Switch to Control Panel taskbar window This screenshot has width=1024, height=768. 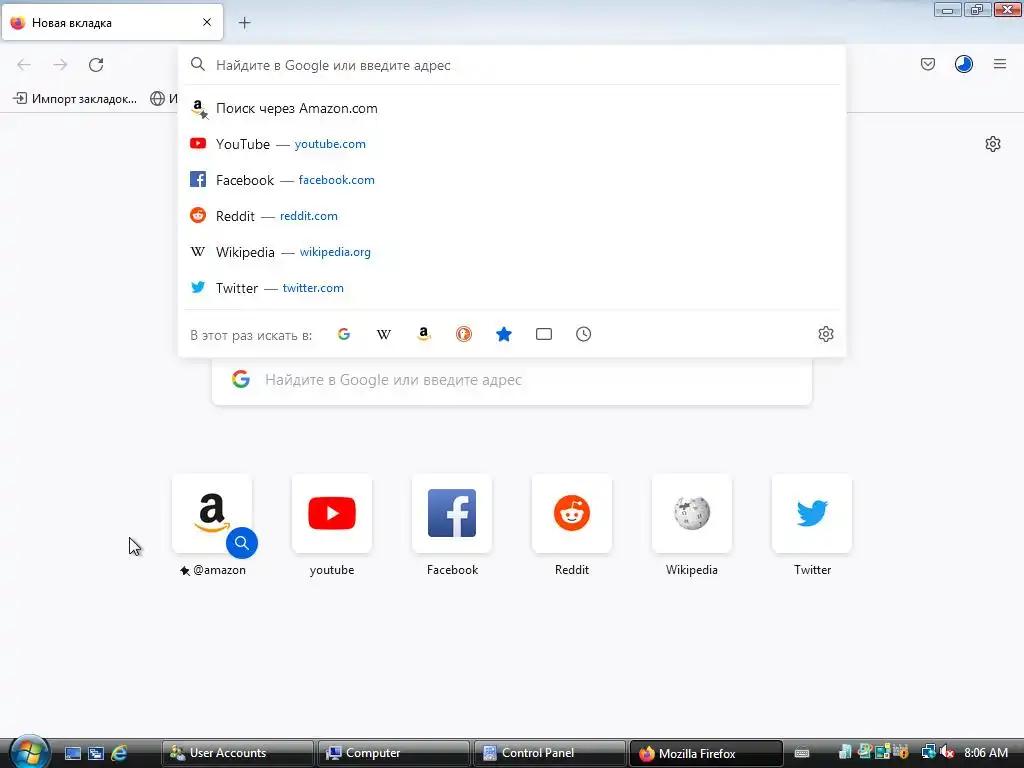coord(549,753)
